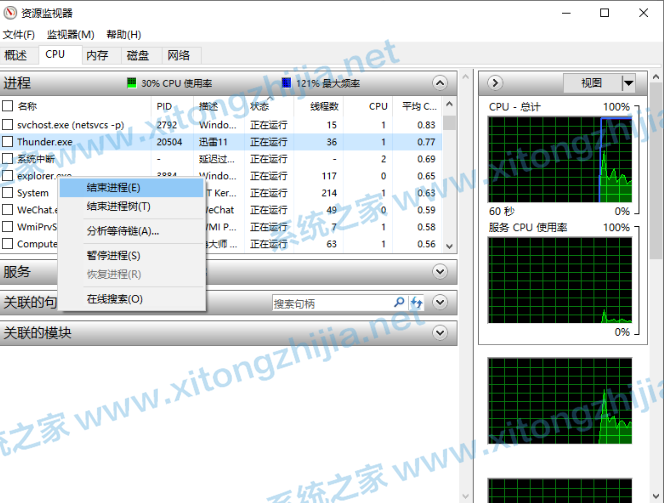
Task: Sort by the 线程数 column header
Action: click(x=318, y=106)
